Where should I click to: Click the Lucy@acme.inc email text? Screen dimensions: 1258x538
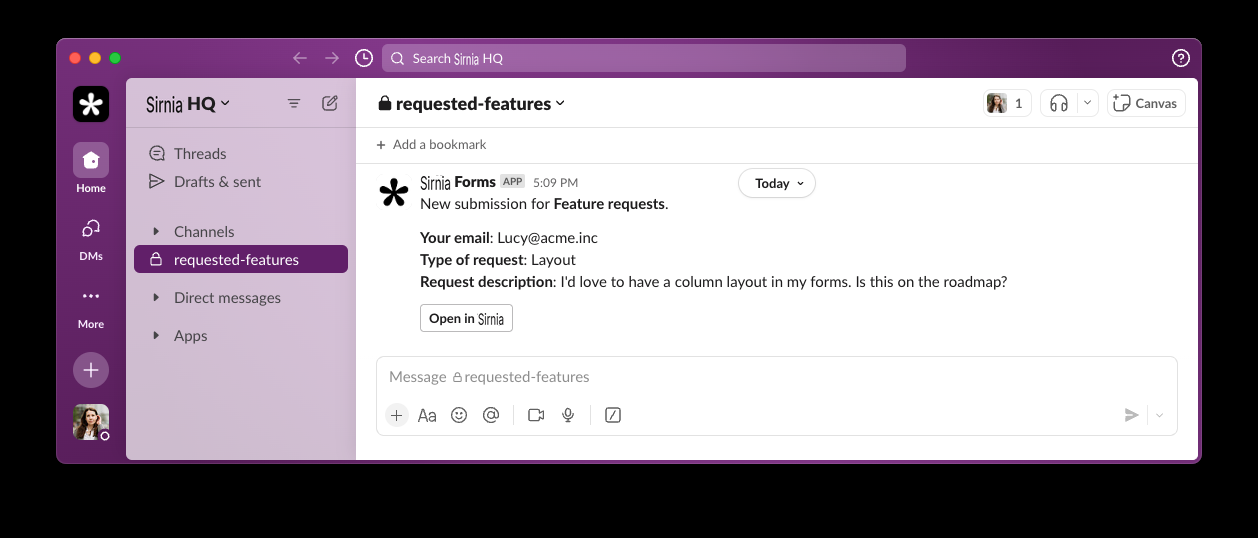547,238
